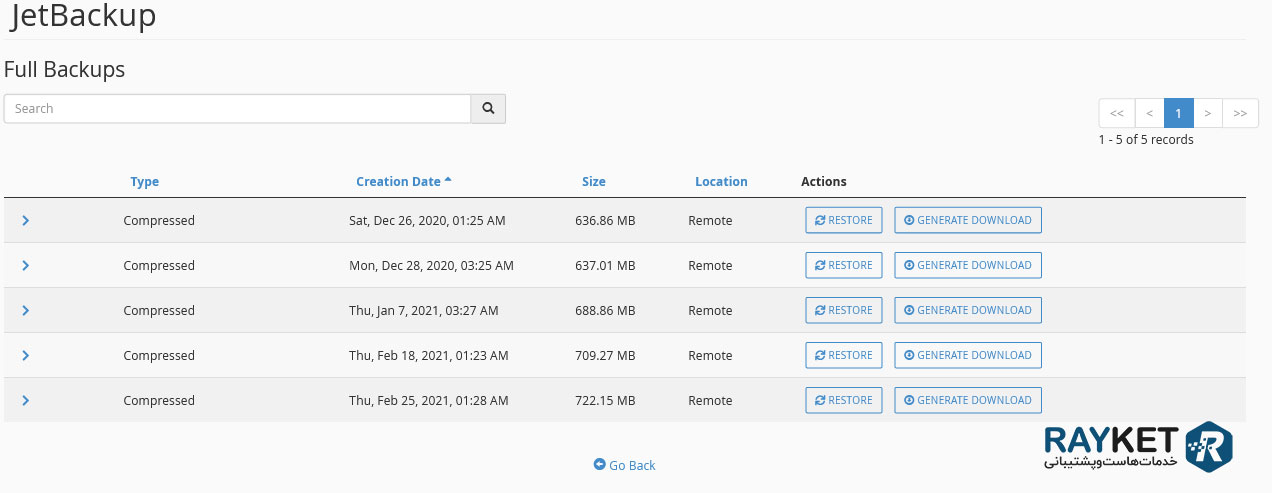
Task: Restore the 722.15 MB backup
Action: click(x=844, y=400)
